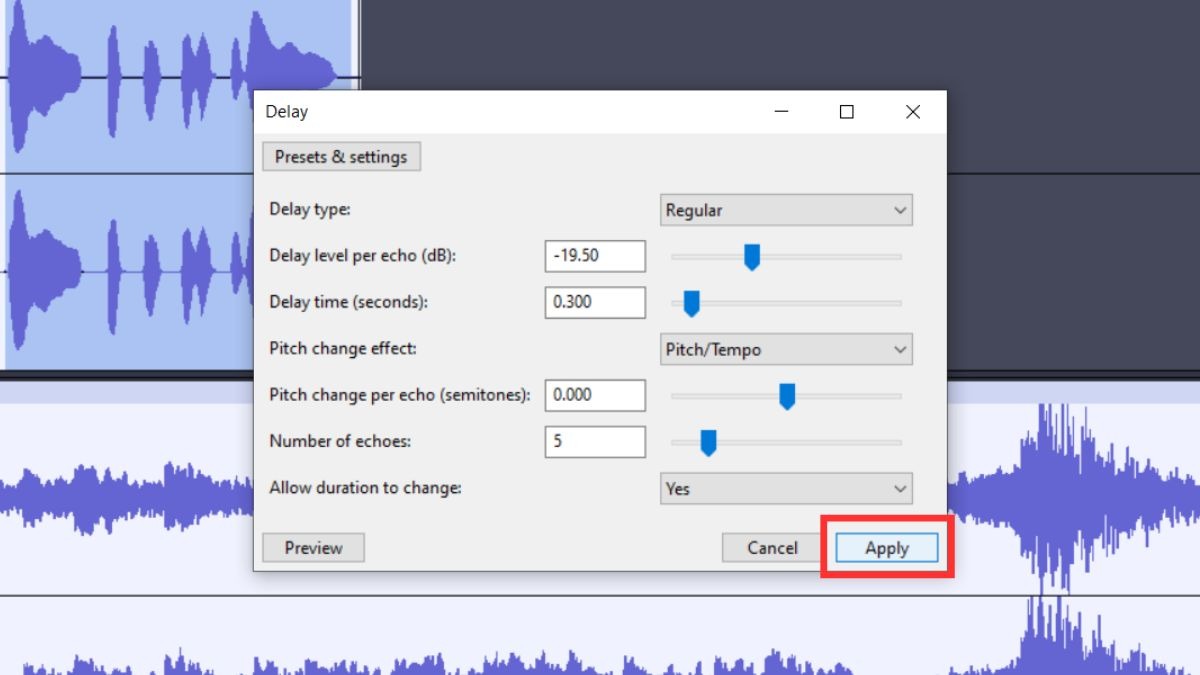The height and width of the screenshot is (675, 1200).
Task: Click the Delay level per echo field
Action: point(595,256)
